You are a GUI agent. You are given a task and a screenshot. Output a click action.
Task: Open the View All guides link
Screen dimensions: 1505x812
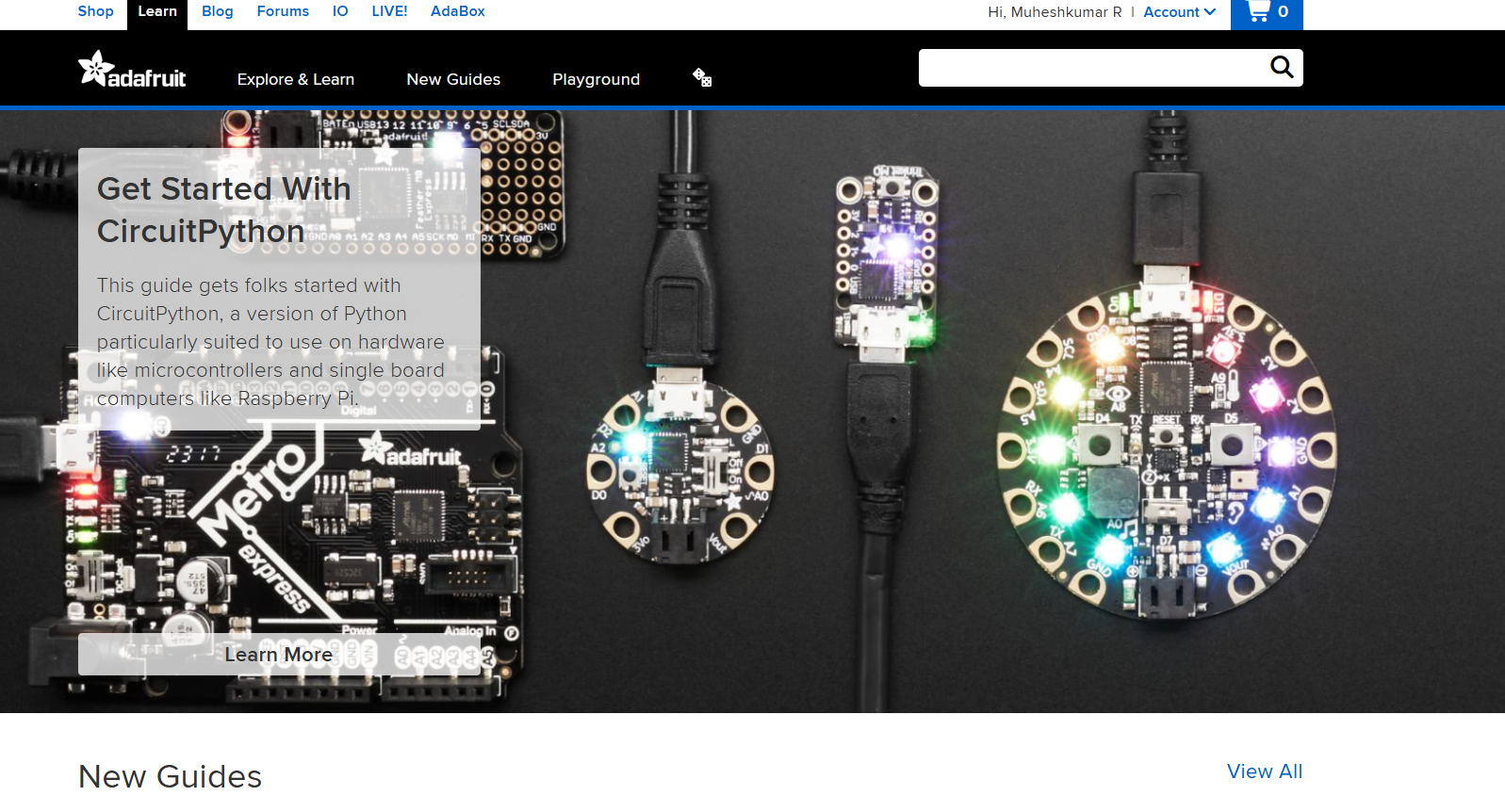click(1265, 771)
